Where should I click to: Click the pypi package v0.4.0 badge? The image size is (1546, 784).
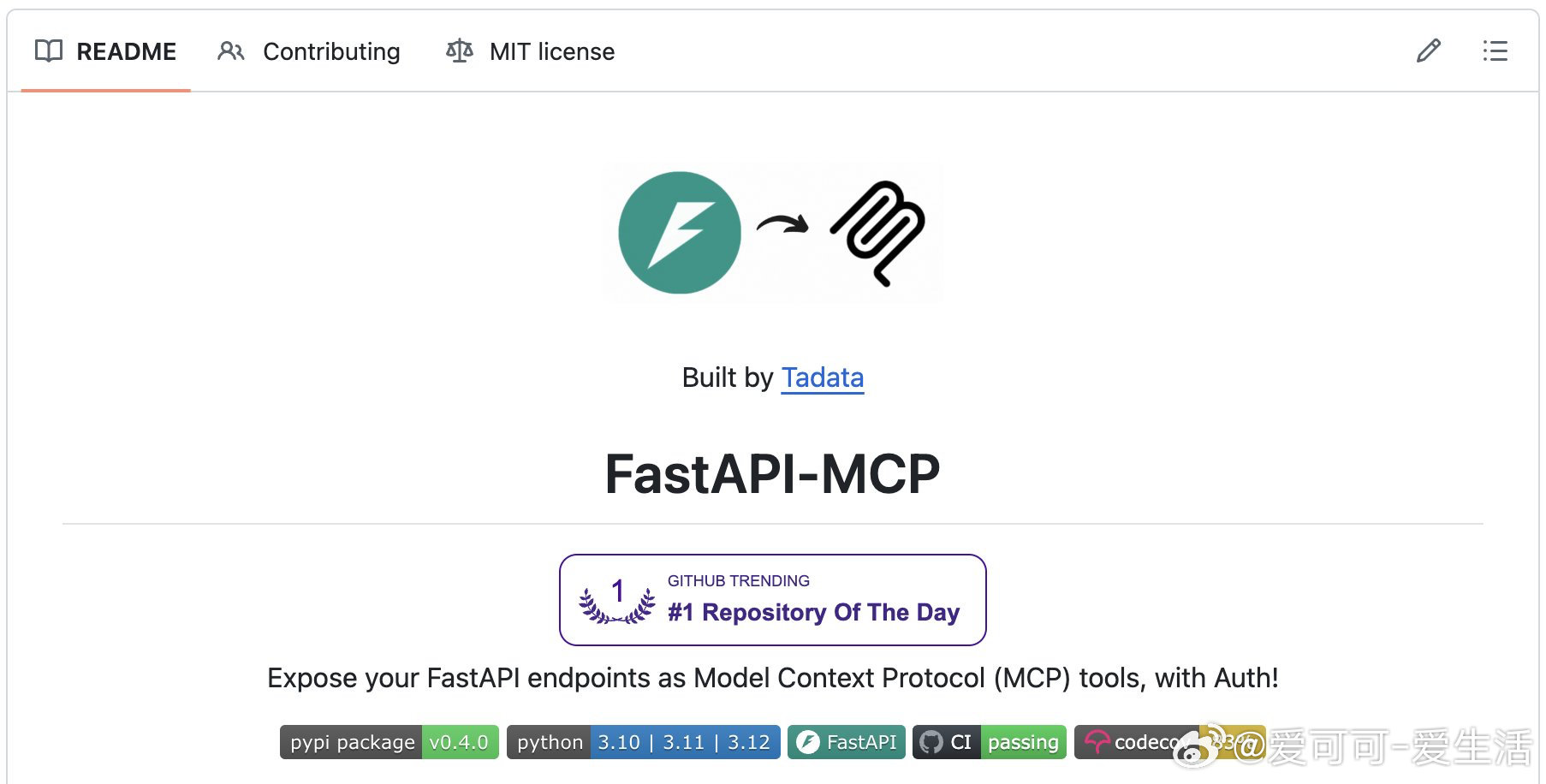(x=389, y=742)
